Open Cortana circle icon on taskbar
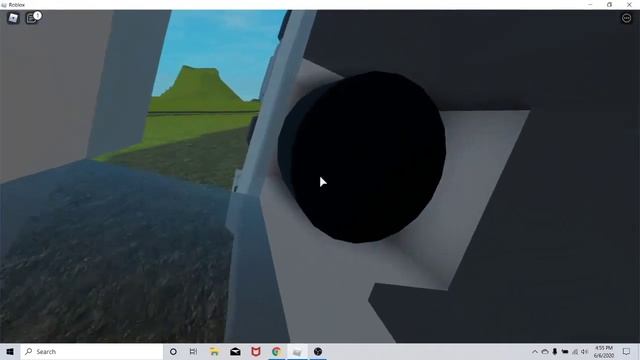Screen dimensions: 640x360 173,351
